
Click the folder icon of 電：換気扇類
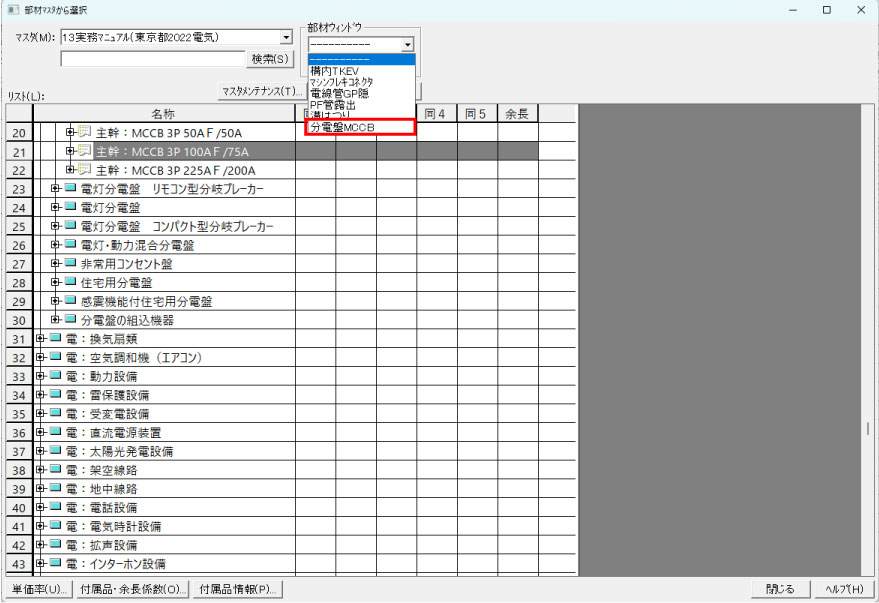(x=55, y=338)
